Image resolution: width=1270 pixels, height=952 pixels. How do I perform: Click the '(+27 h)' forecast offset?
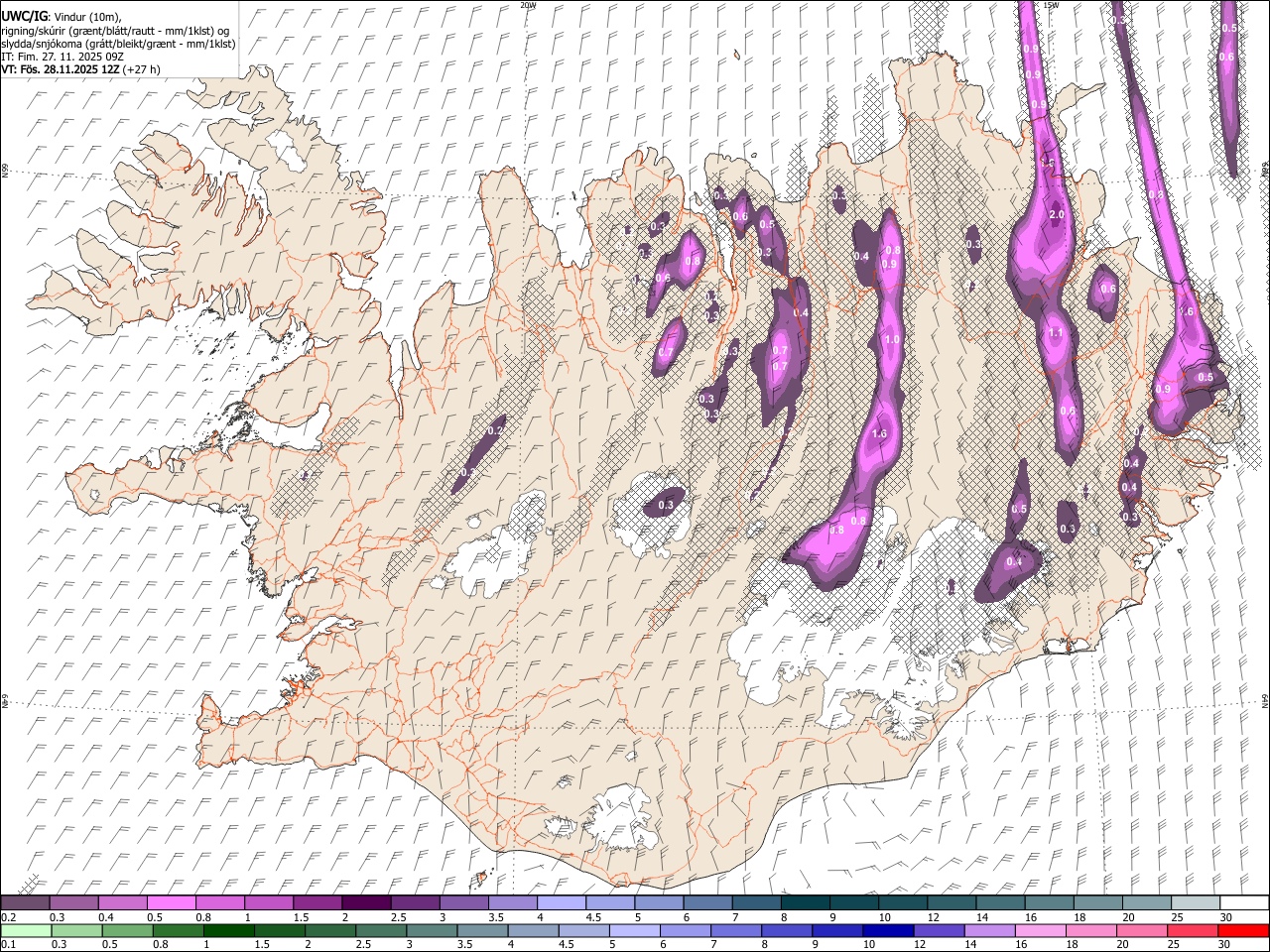142,69
